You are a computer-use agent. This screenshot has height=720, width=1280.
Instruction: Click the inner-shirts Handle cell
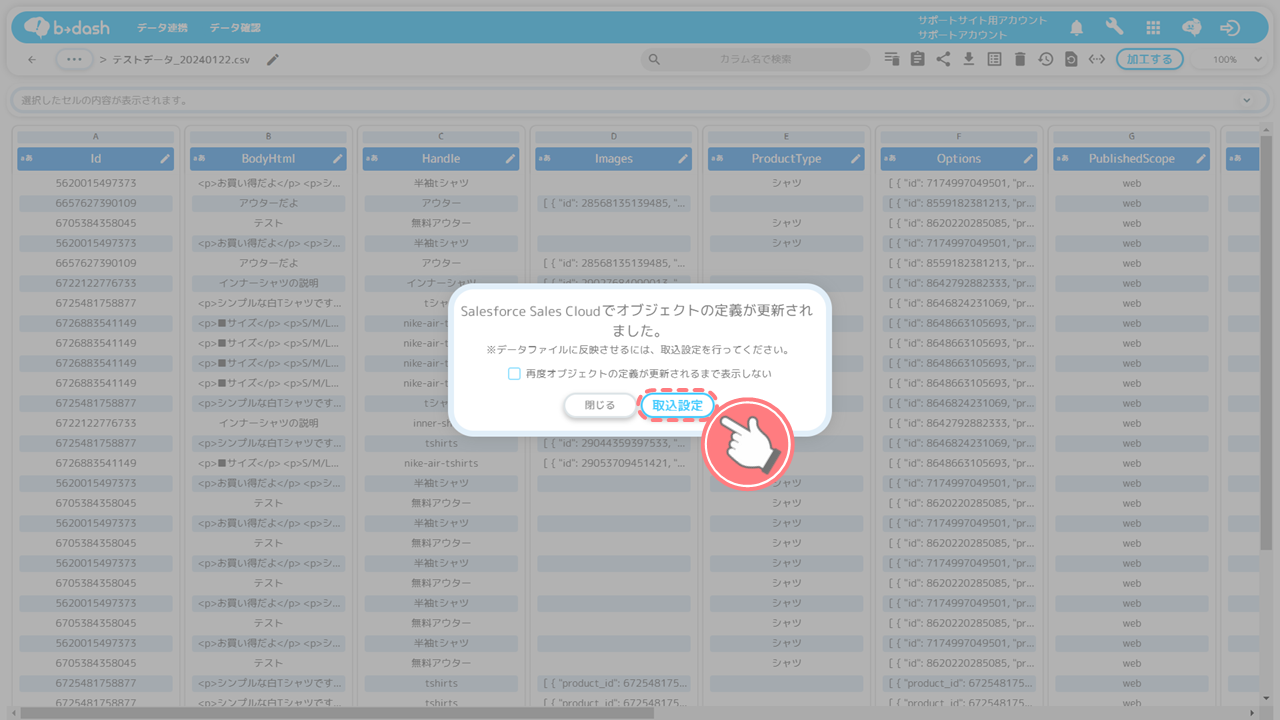point(441,423)
